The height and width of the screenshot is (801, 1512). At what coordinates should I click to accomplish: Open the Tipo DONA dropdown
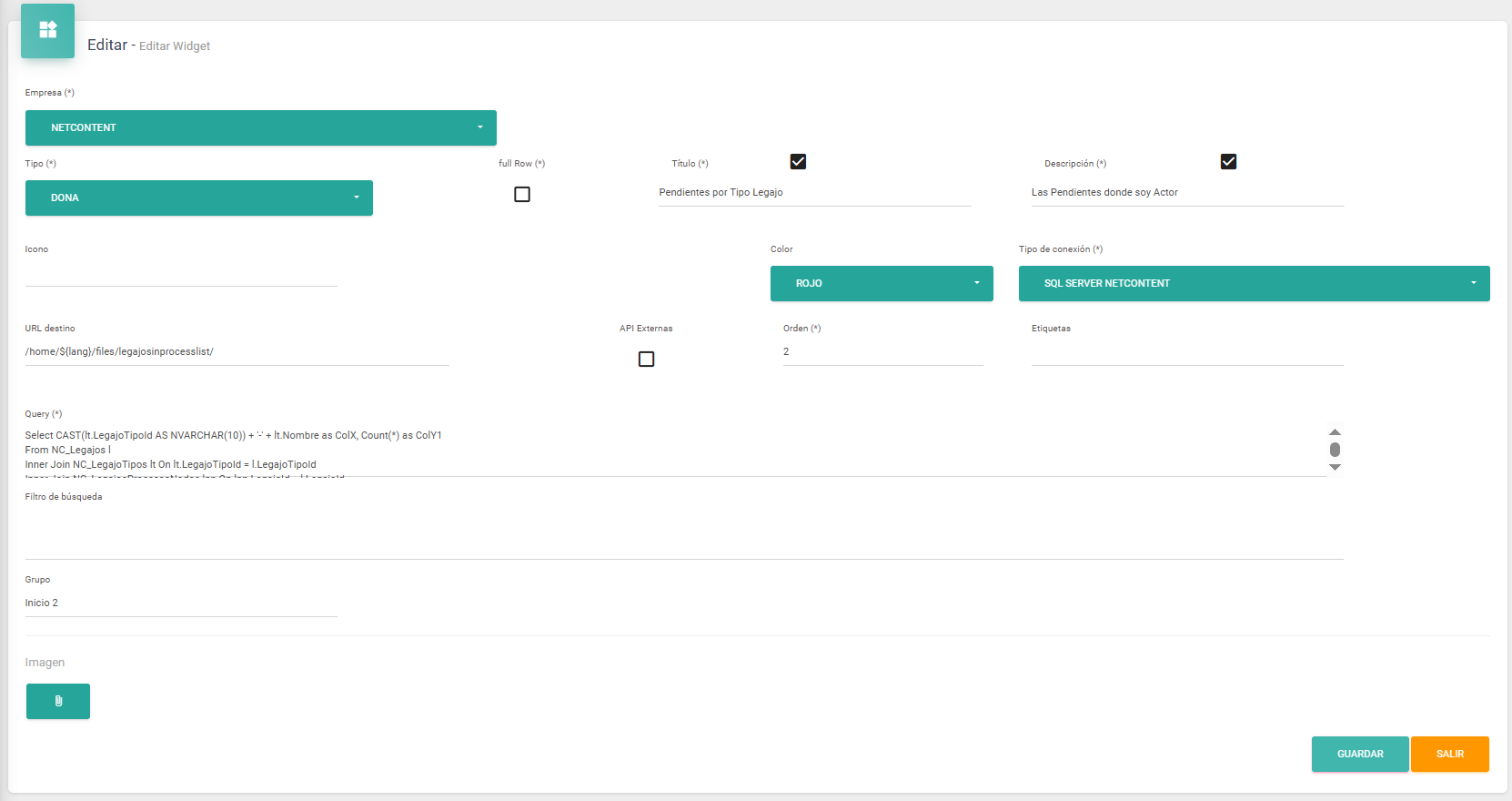point(198,198)
